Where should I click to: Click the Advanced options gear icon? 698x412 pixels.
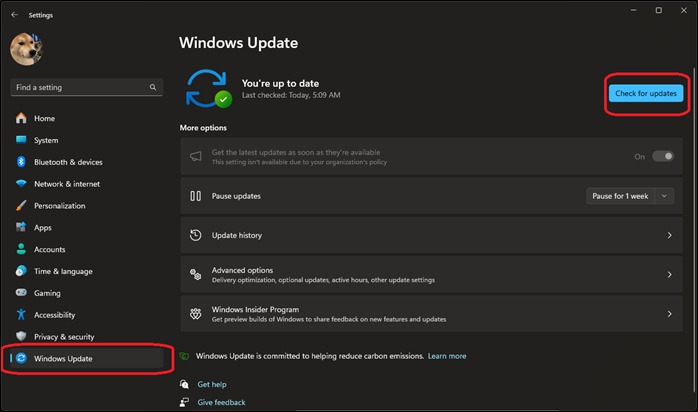click(x=196, y=274)
